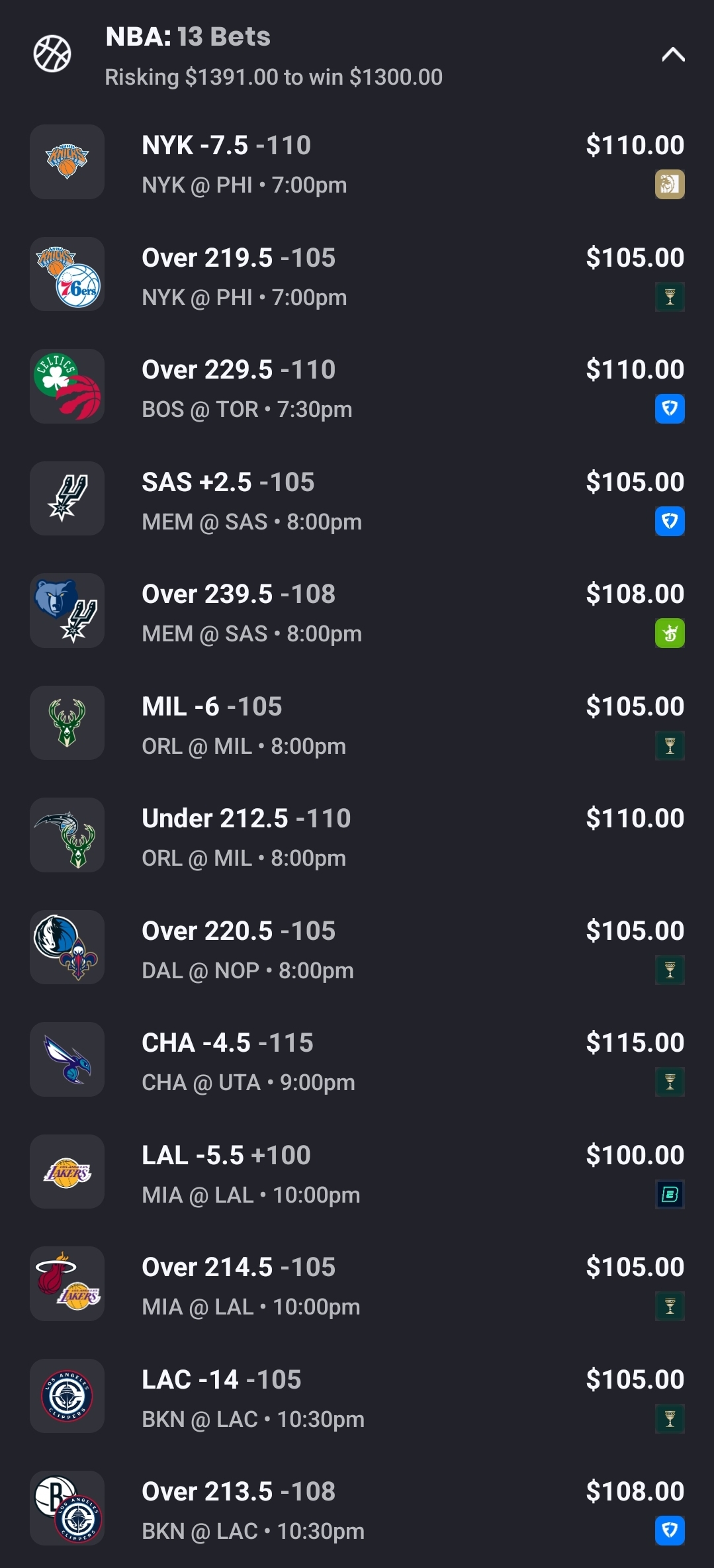Tap the Clippers logo on LAC -14
714x1568 pixels.
(x=67, y=1396)
